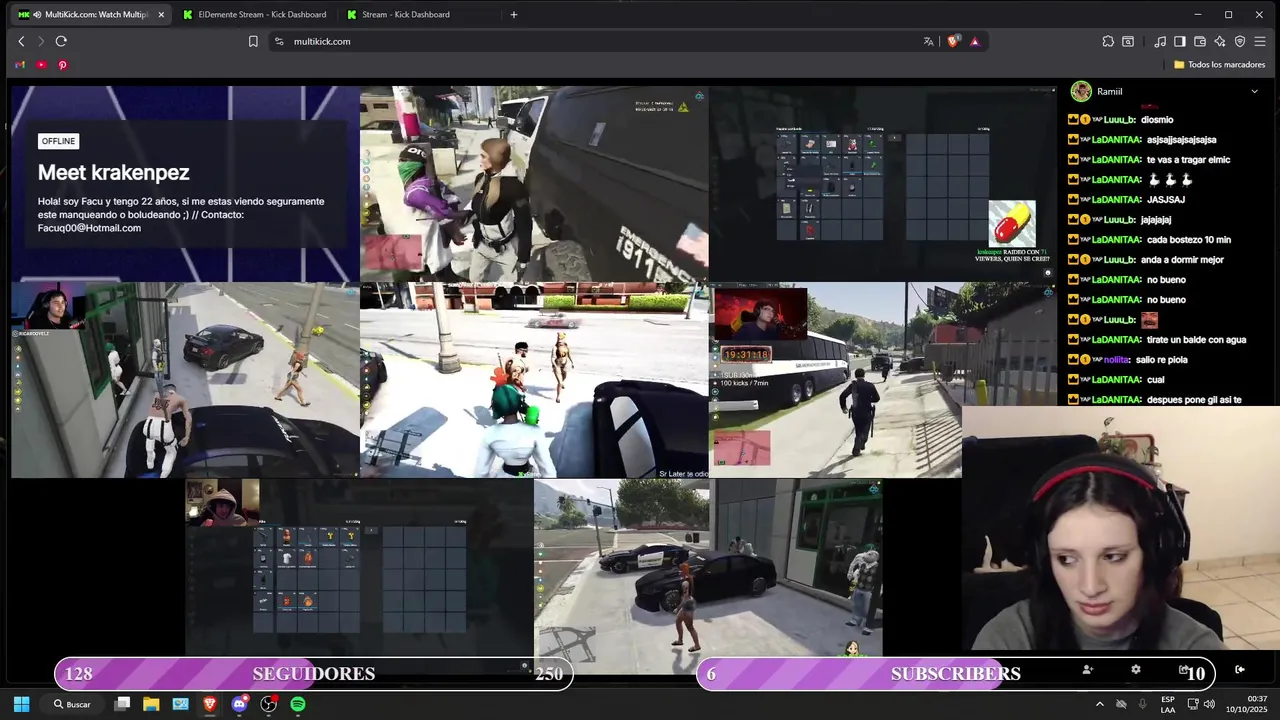Open Discord from the taskbar

(239, 704)
